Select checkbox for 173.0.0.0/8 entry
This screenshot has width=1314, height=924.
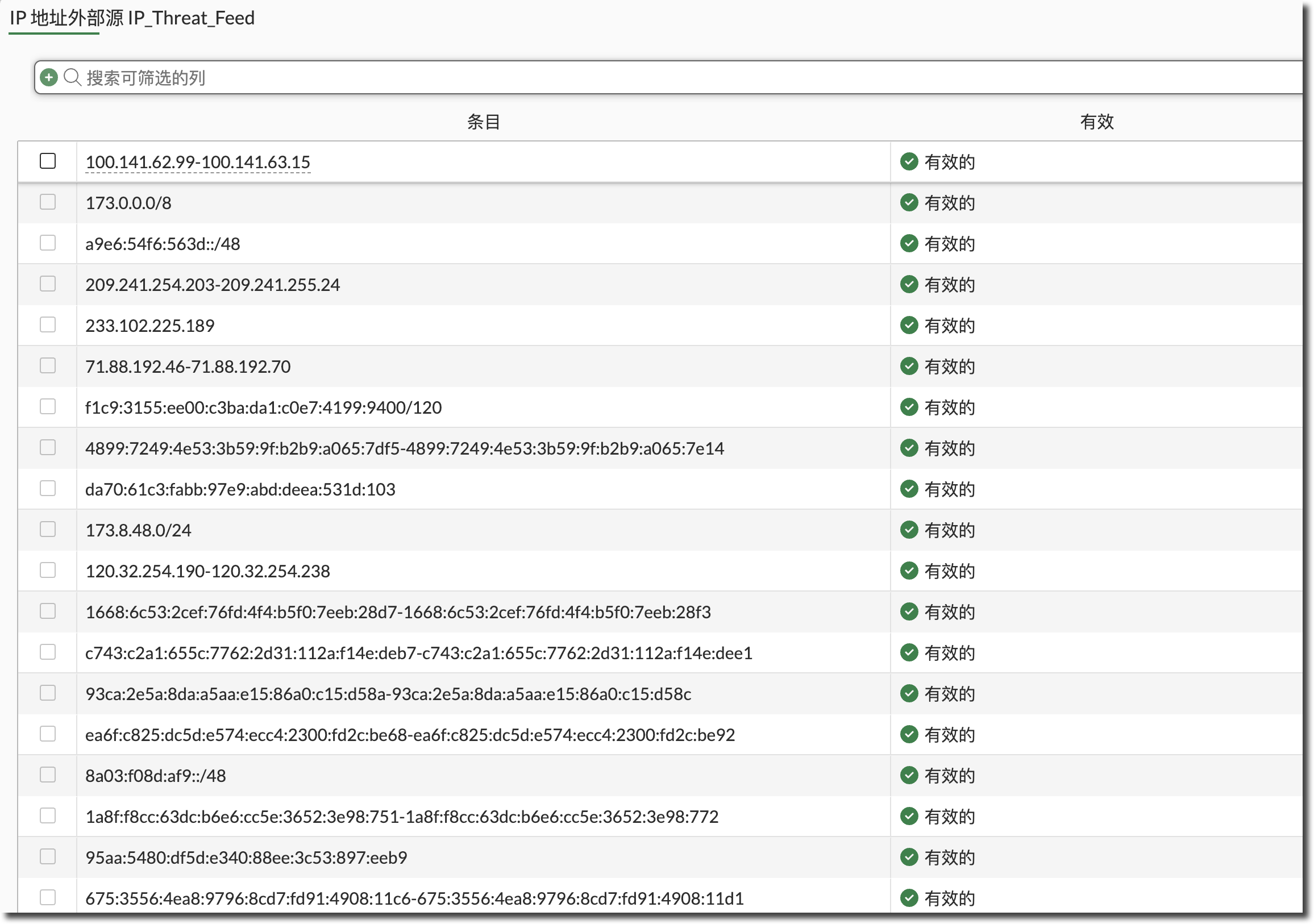tap(48, 202)
